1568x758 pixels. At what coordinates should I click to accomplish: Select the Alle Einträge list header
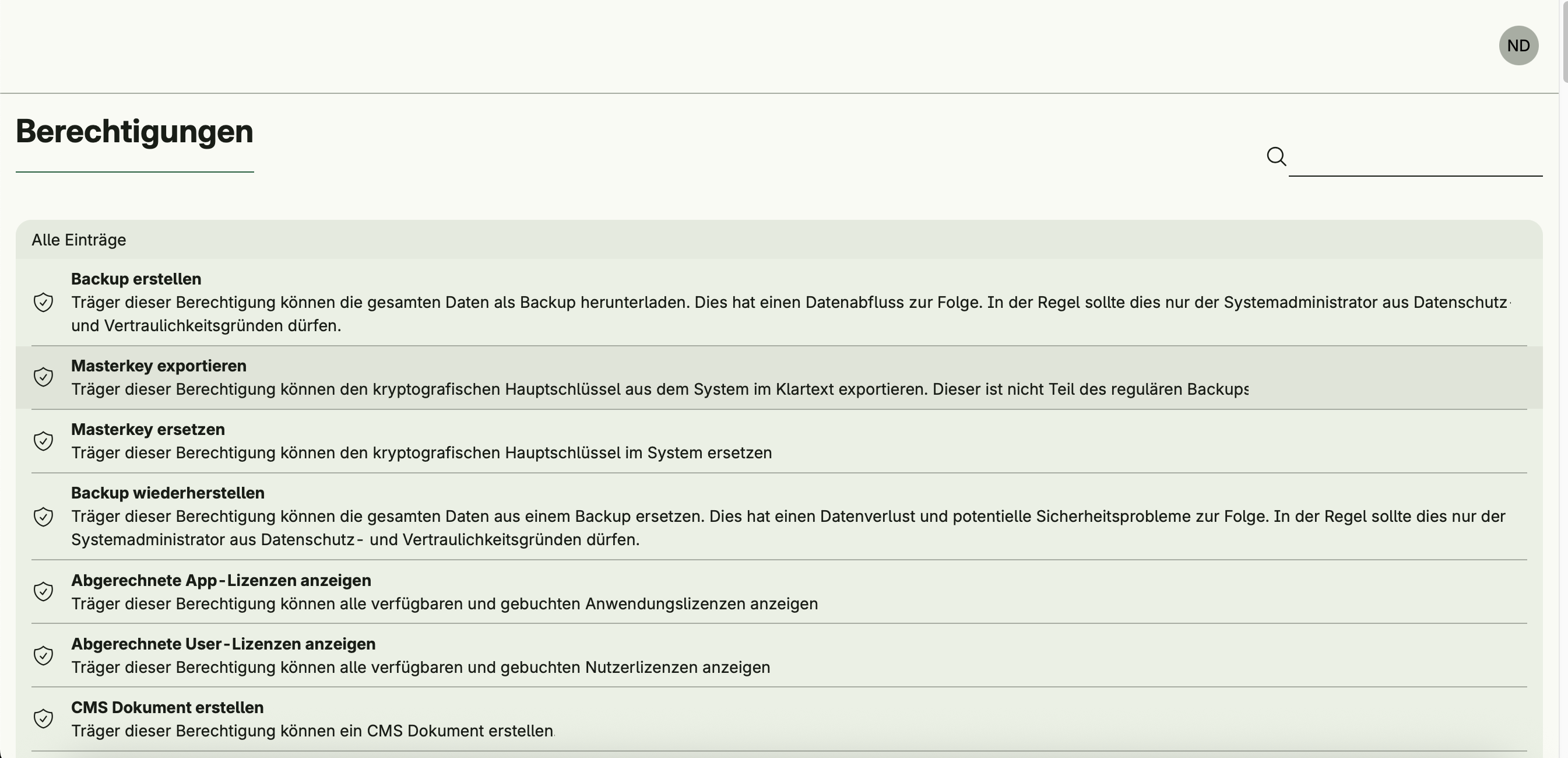point(79,240)
